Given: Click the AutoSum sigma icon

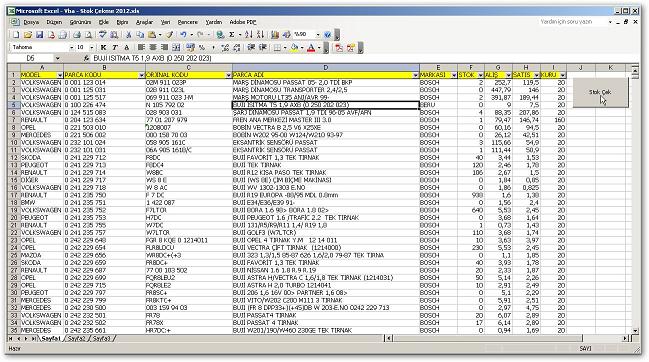Looking at the screenshot, I should pyautogui.click(x=232, y=35).
